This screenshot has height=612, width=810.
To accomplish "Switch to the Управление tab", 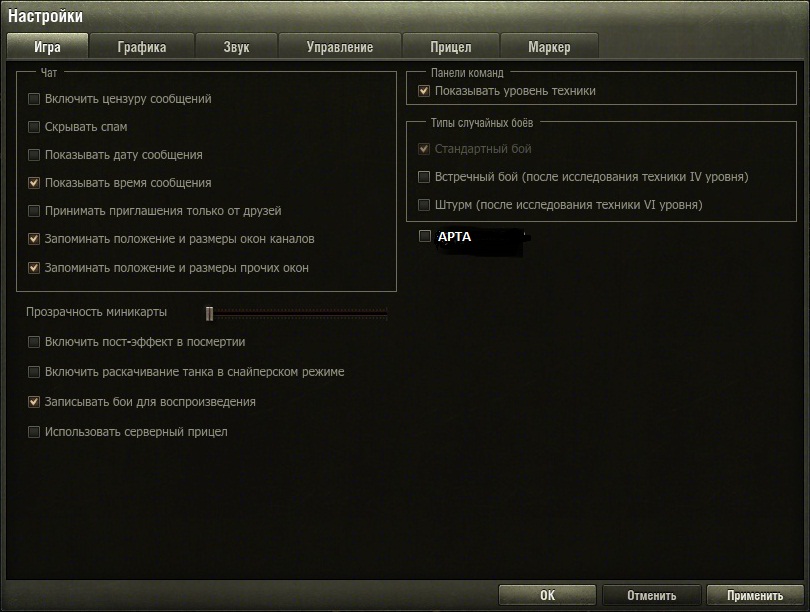I will click(340, 47).
